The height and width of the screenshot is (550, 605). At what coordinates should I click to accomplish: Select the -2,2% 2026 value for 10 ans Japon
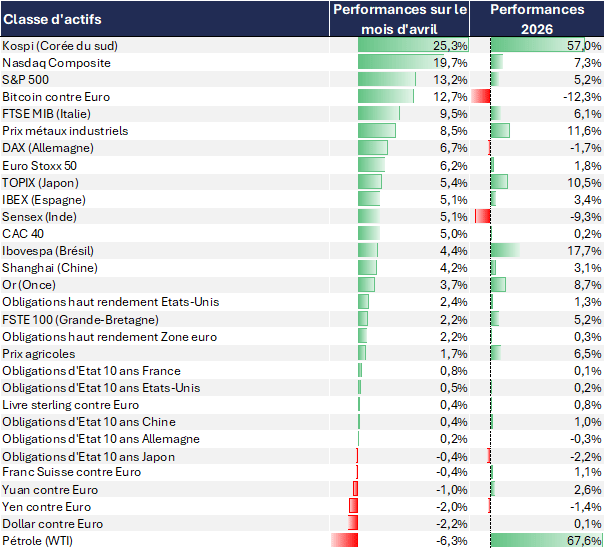586,457
